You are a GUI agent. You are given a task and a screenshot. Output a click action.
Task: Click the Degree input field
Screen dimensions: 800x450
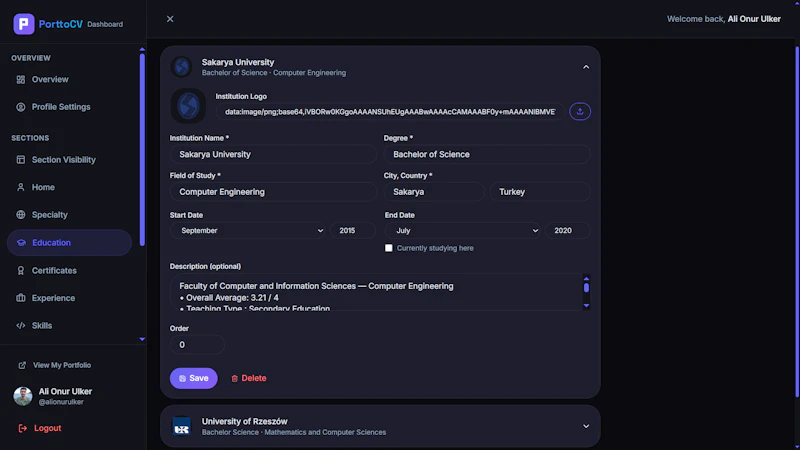click(487, 154)
